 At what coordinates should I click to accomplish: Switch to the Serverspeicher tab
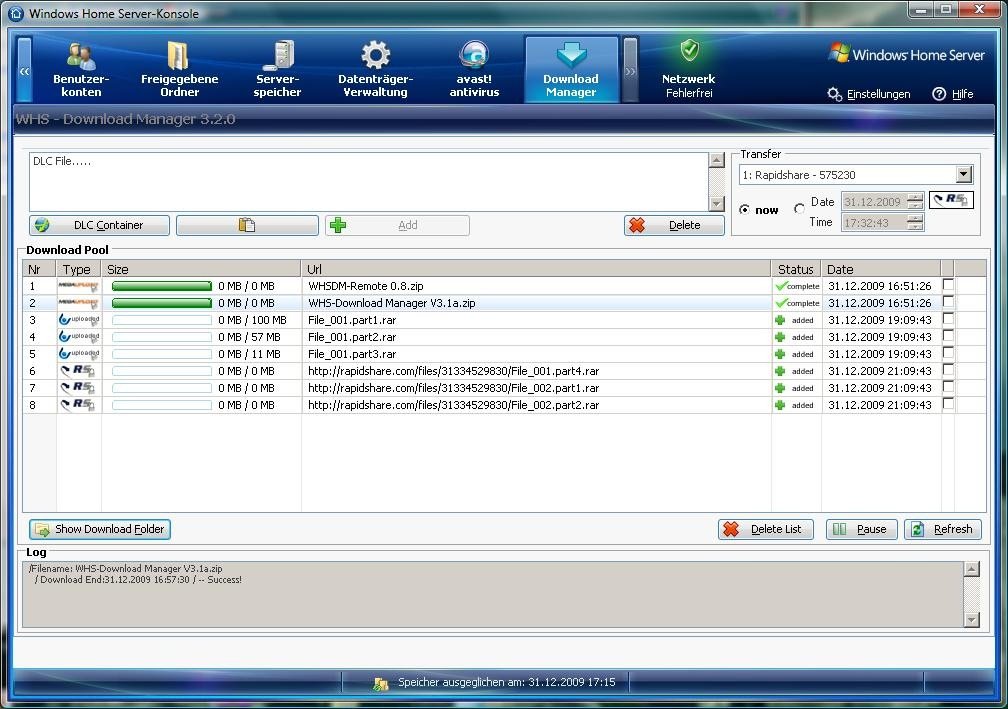[277, 69]
